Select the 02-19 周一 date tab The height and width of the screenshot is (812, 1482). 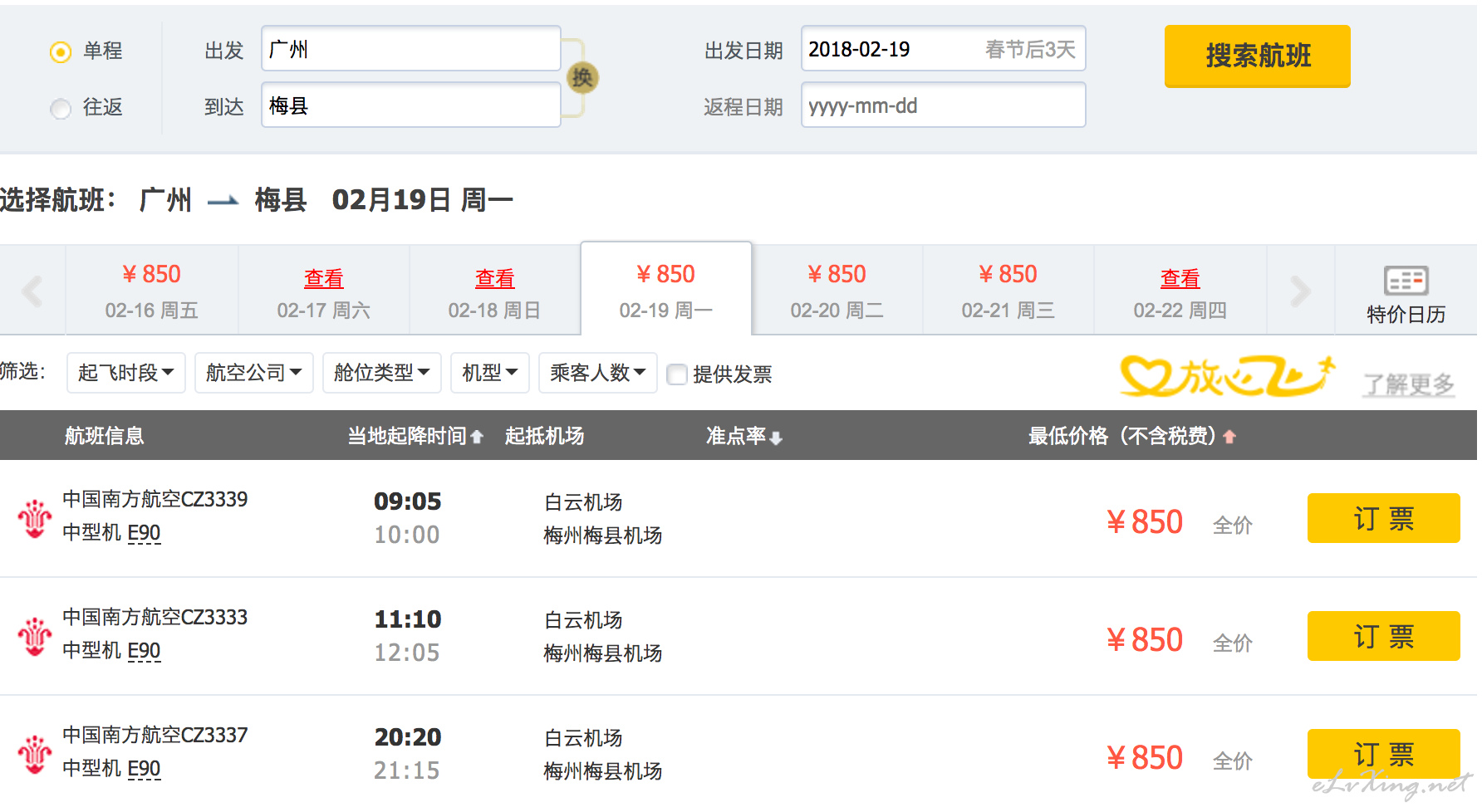pos(666,290)
